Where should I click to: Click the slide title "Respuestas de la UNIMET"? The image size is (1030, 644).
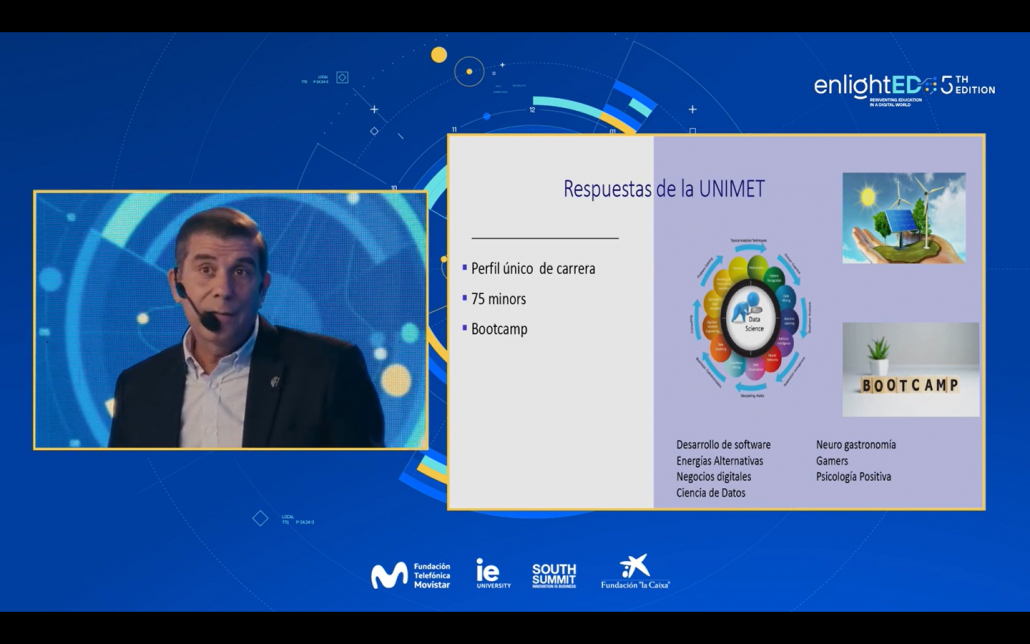664,189
